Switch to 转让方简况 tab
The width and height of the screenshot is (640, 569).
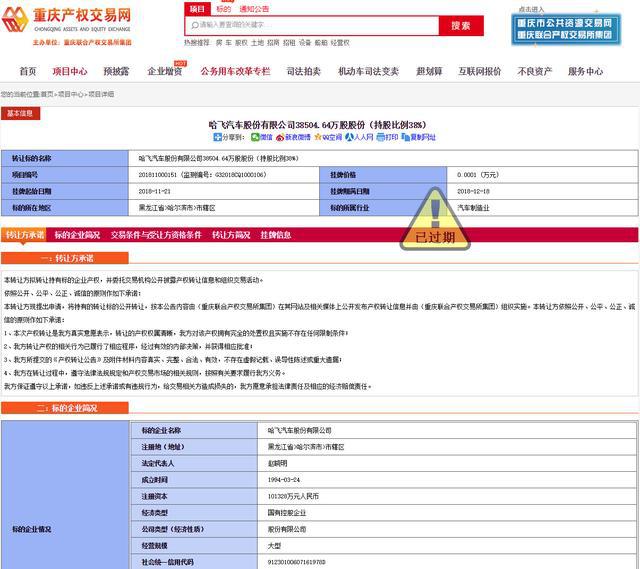point(231,235)
